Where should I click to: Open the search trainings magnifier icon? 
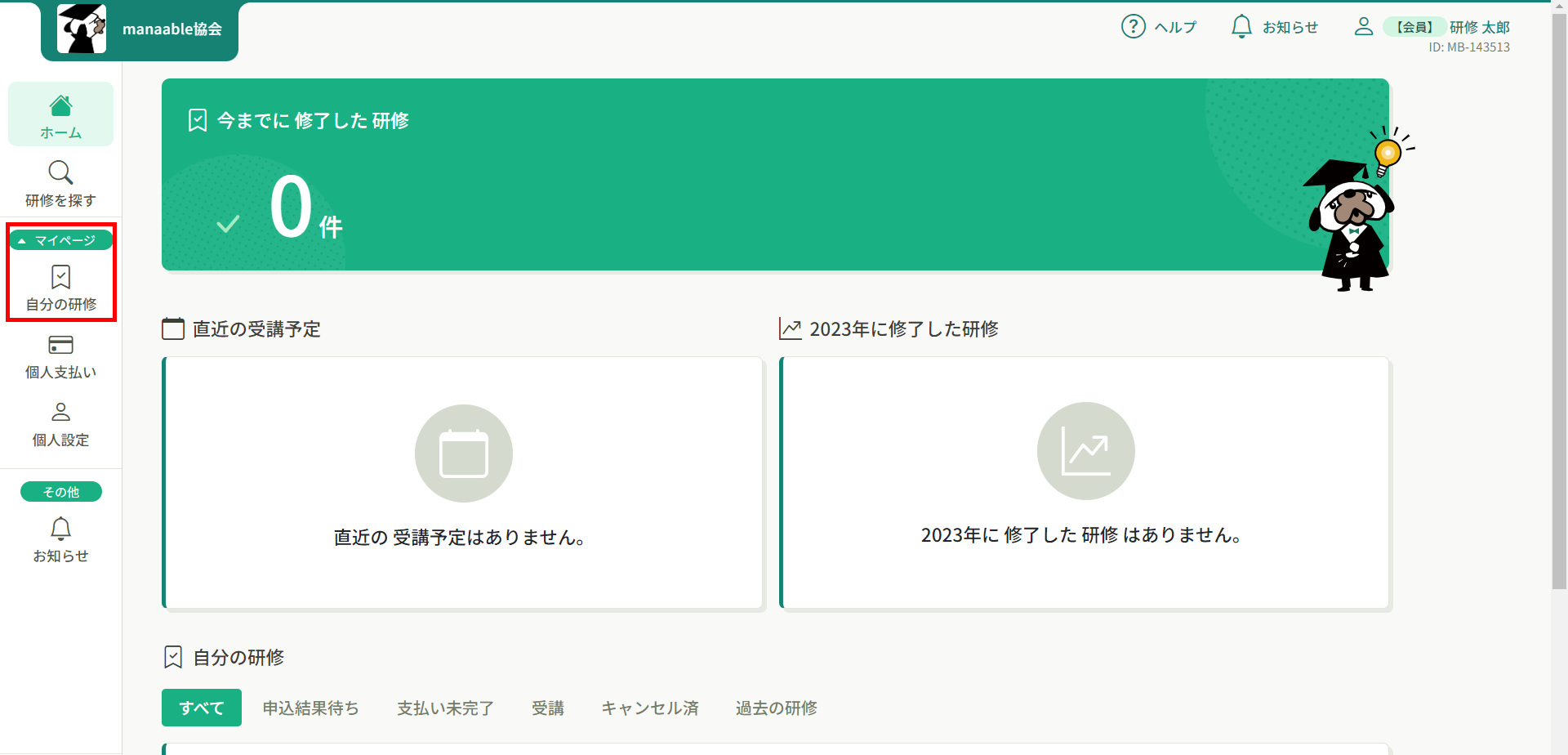tap(60, 172)
